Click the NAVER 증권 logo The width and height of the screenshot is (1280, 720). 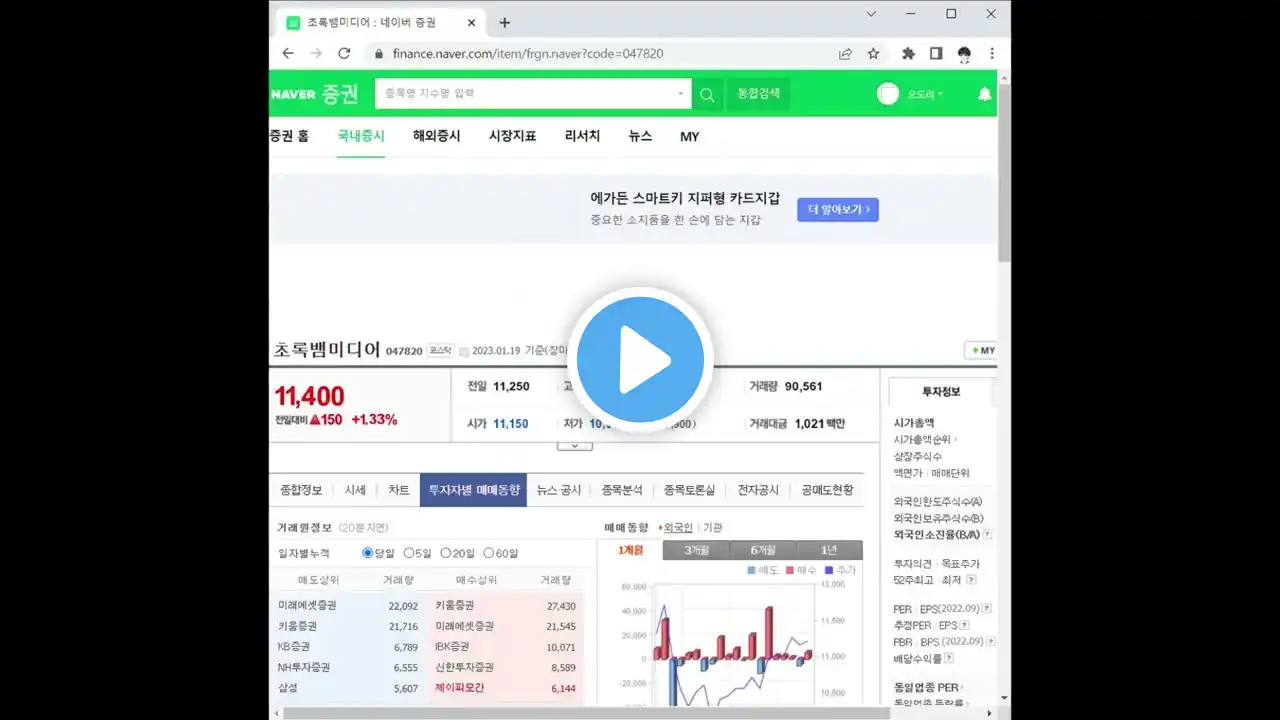point(314,94)
